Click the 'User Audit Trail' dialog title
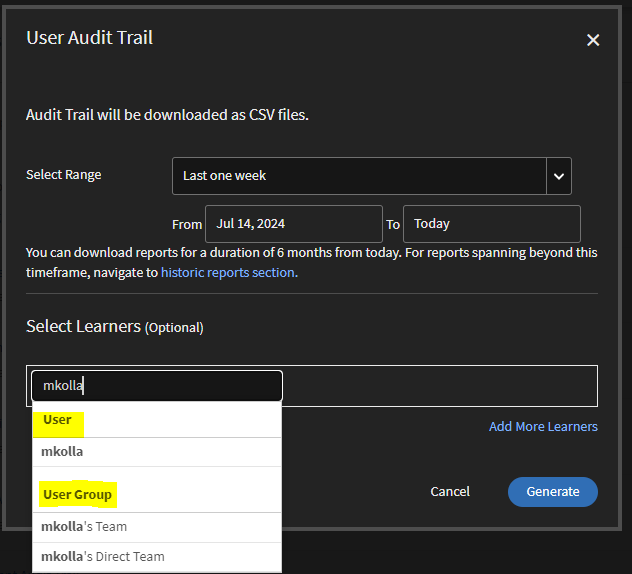 click(89, 39)
